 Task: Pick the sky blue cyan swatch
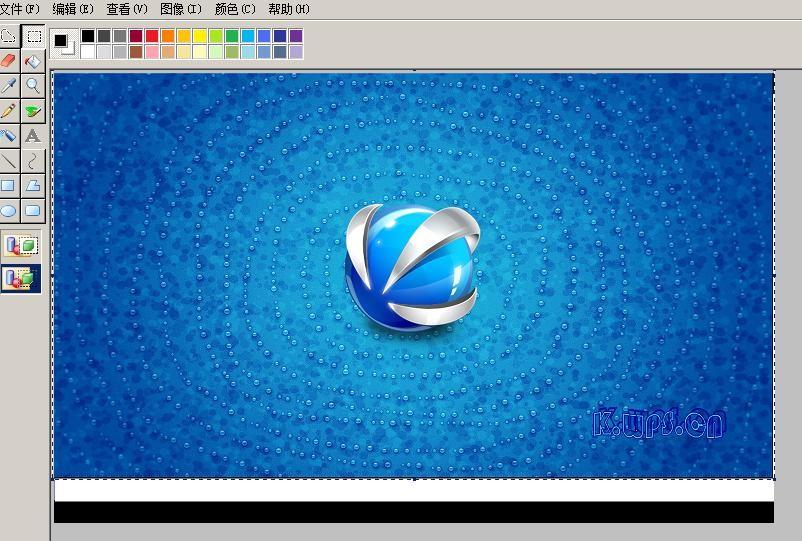tap(248, 36)
